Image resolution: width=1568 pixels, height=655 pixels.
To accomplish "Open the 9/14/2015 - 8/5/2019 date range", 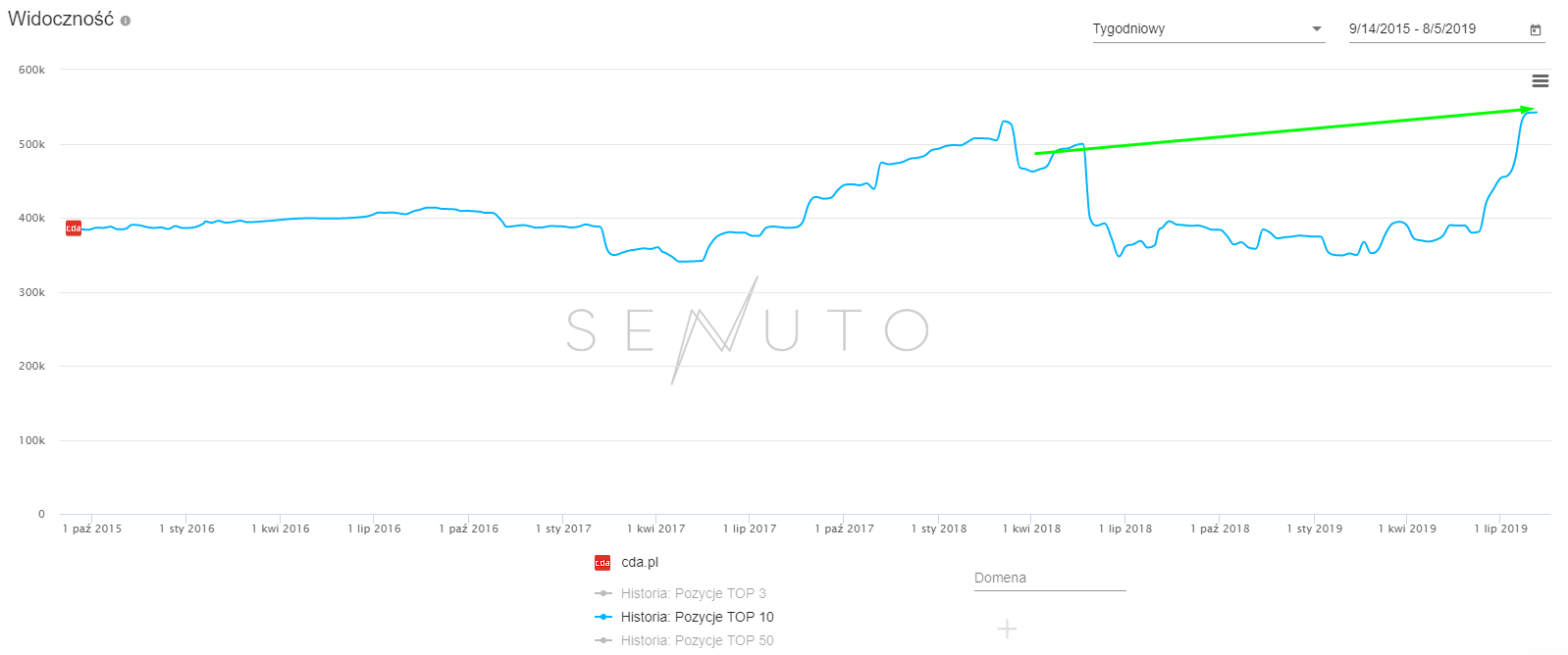I will tap(1435, 29).
